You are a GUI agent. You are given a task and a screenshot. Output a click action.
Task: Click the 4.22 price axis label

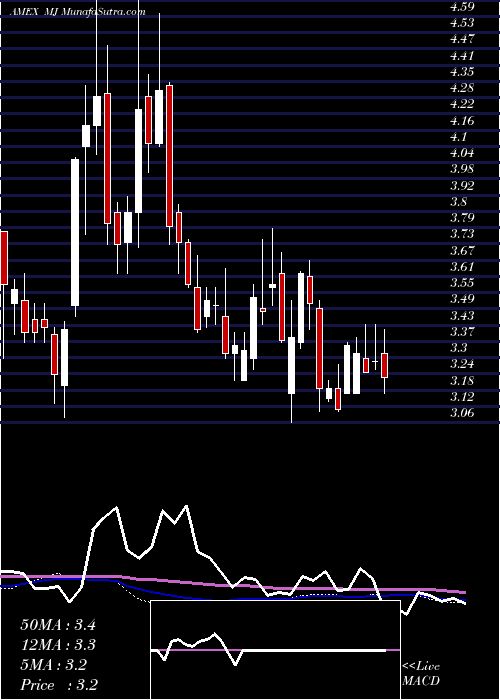[x=462, y=104]
